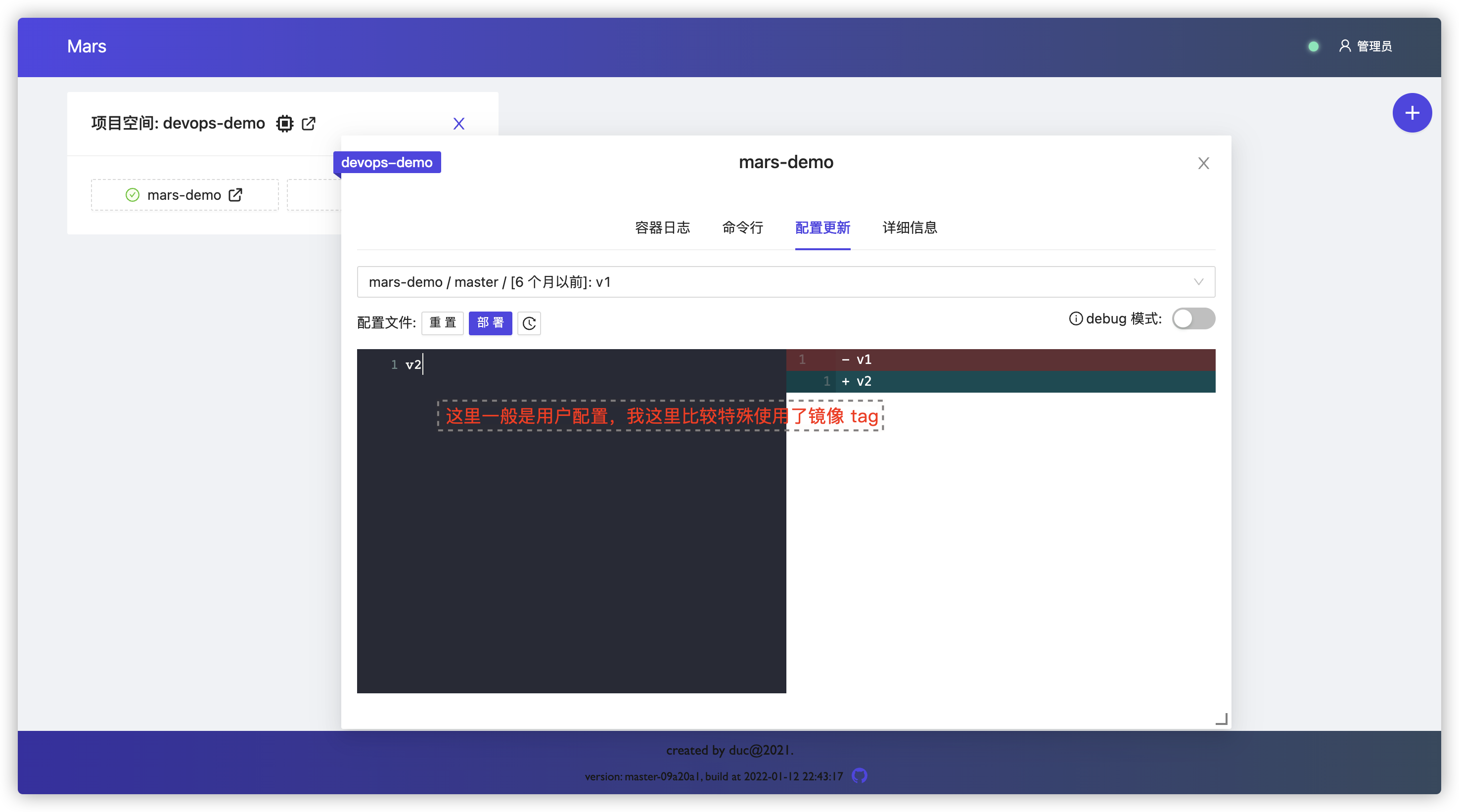Click the Mars logo title
The image size is (1459, 812).
pos(87,46)
